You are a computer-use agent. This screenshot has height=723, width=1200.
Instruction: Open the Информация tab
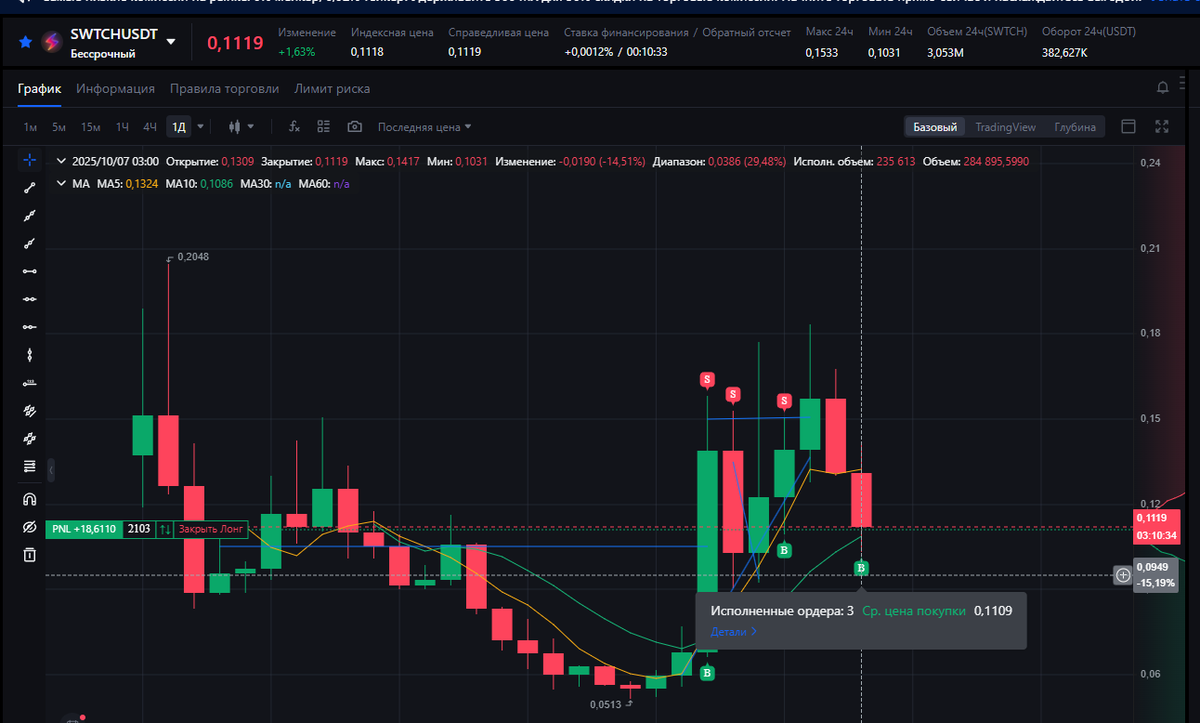tap(115, 88)
